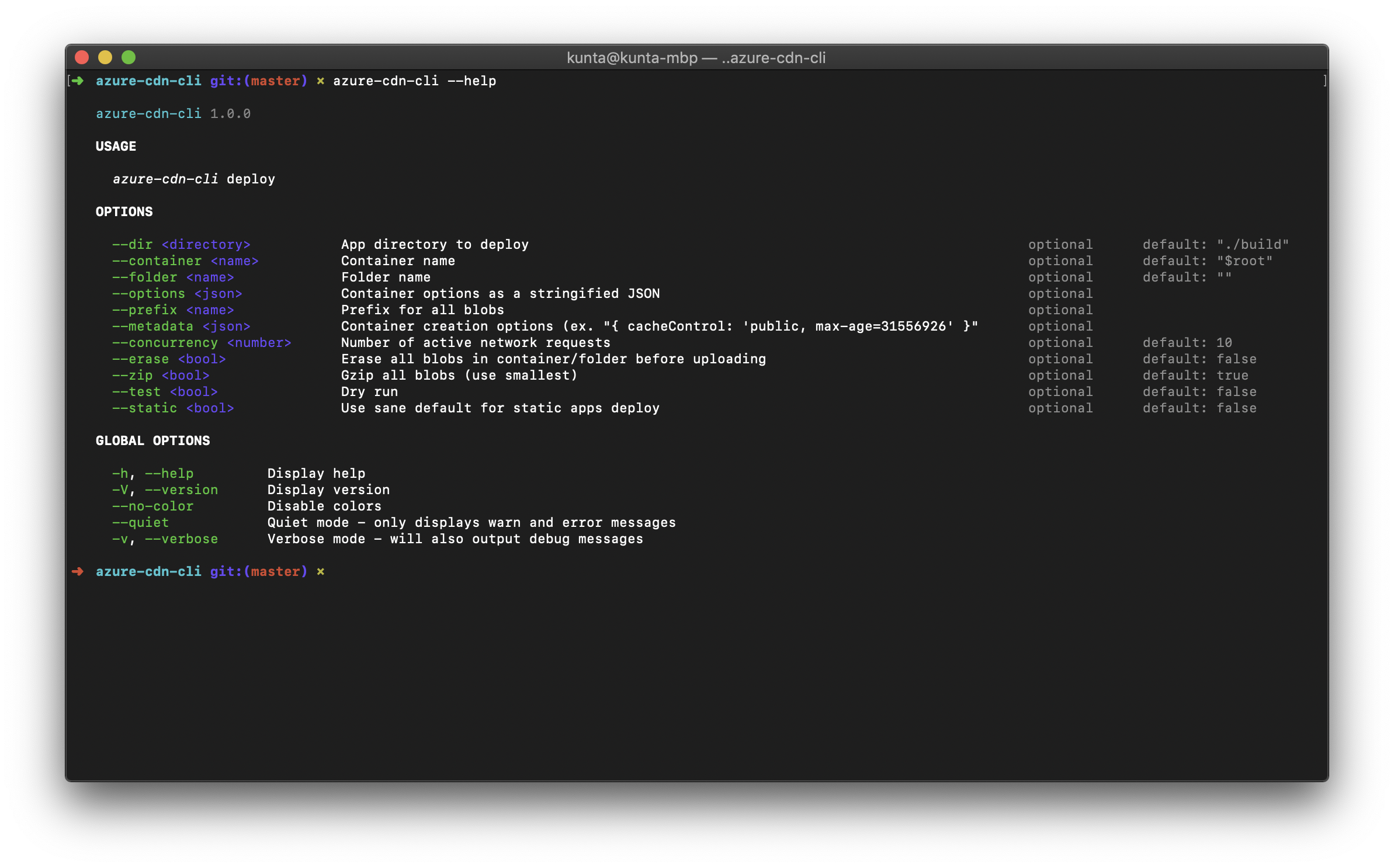
Task: Click the --concurrency <number> option
Action: pos(202,342)
